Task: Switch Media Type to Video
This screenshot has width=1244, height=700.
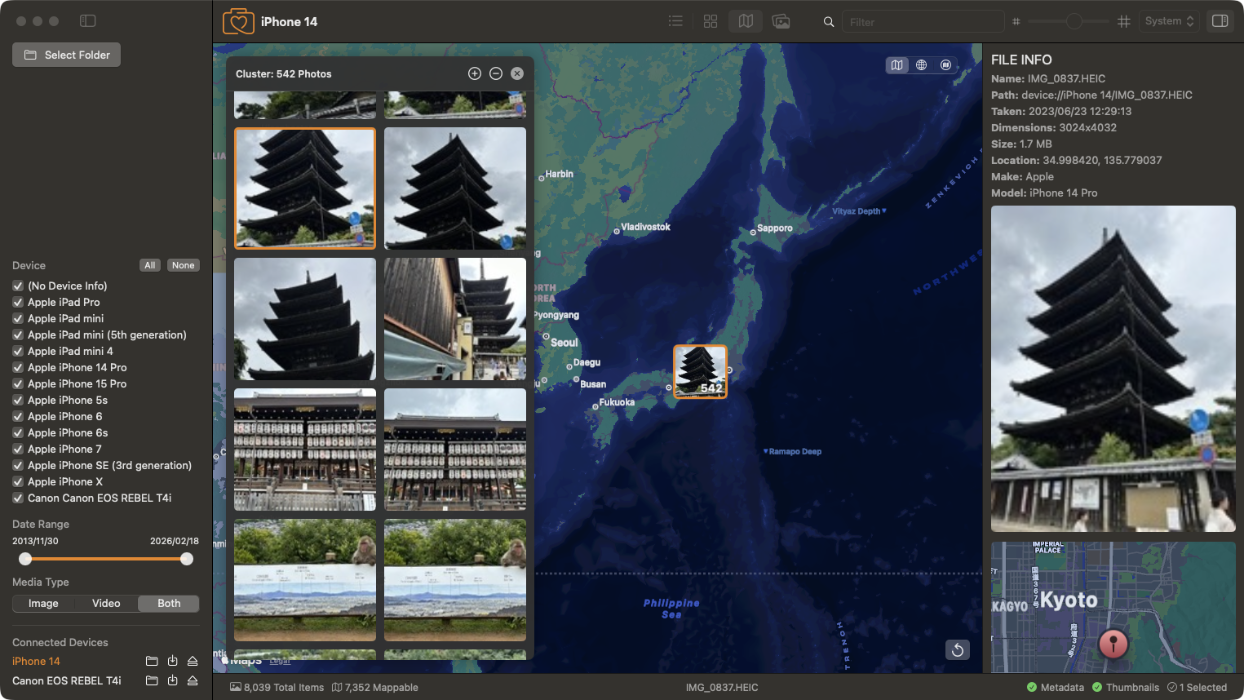Action: 106,603
